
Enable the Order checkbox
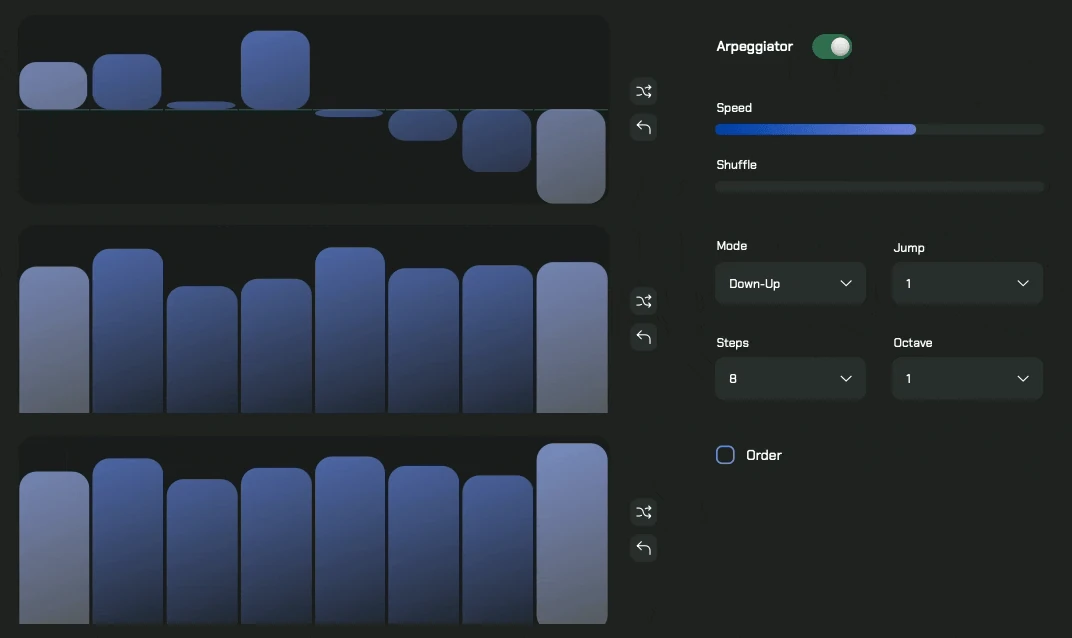[725, 454]
